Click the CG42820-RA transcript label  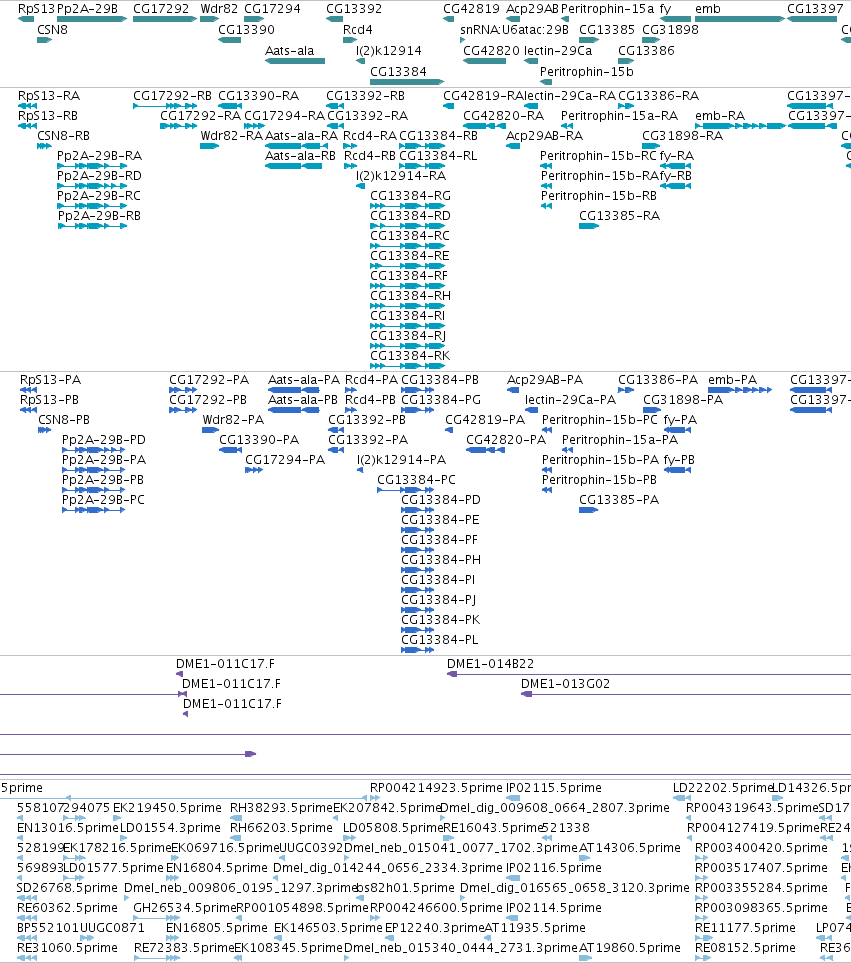pos(503,116)
